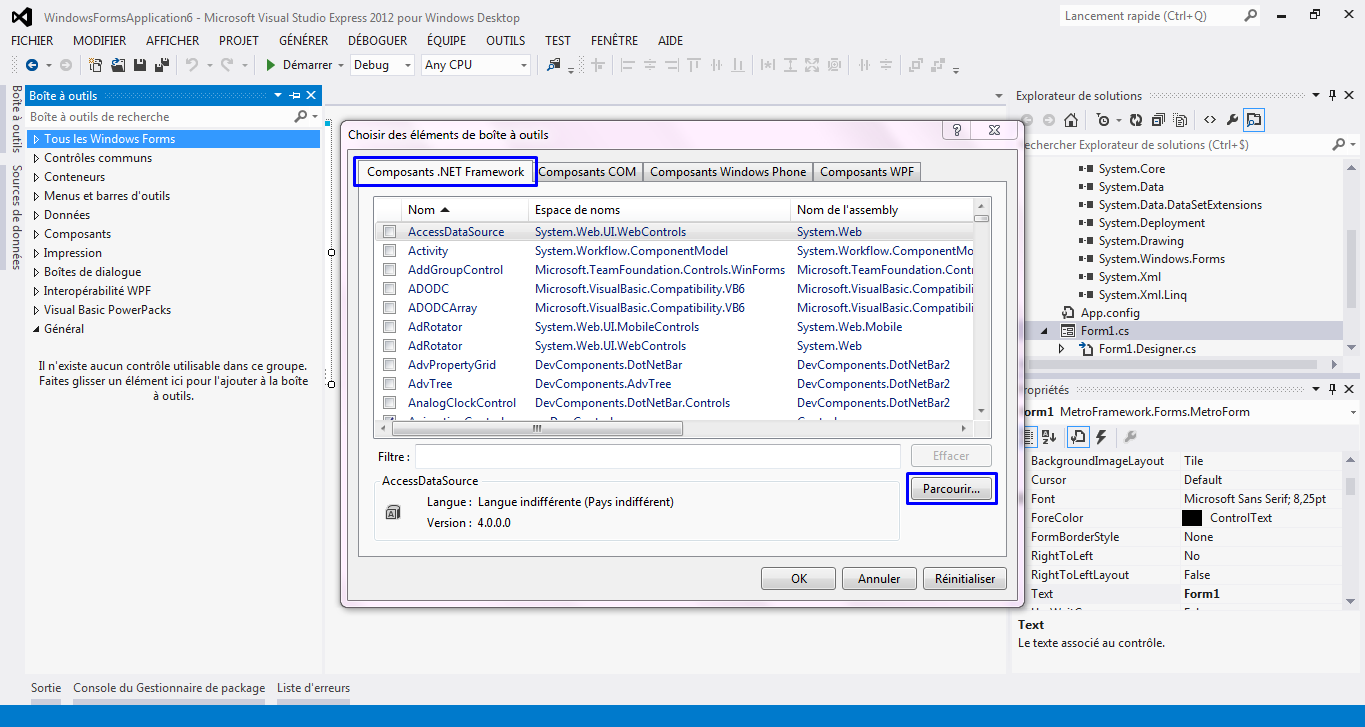Click the pending changes filter clock icon
The image size is (1365, 727).
click(1103, 120)
